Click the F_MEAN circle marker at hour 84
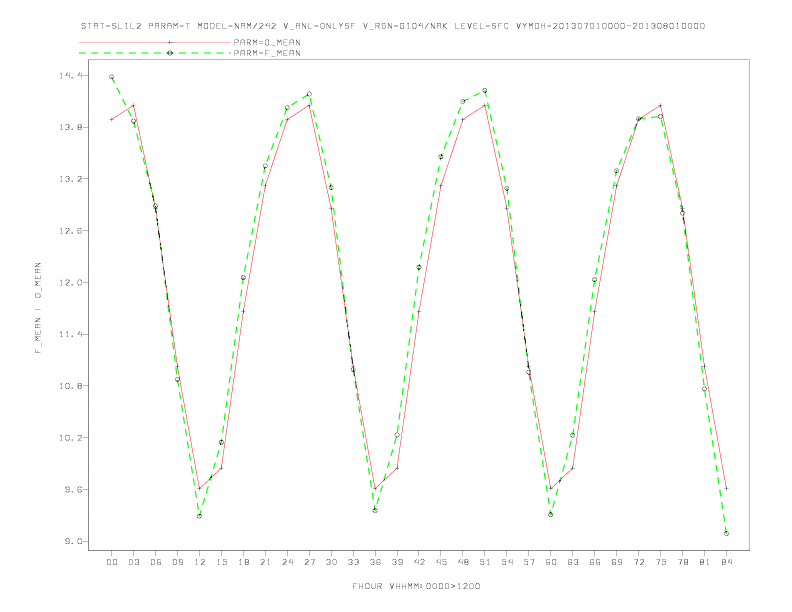The height and width of the screenshot is (612, 792). coord(726,534)
